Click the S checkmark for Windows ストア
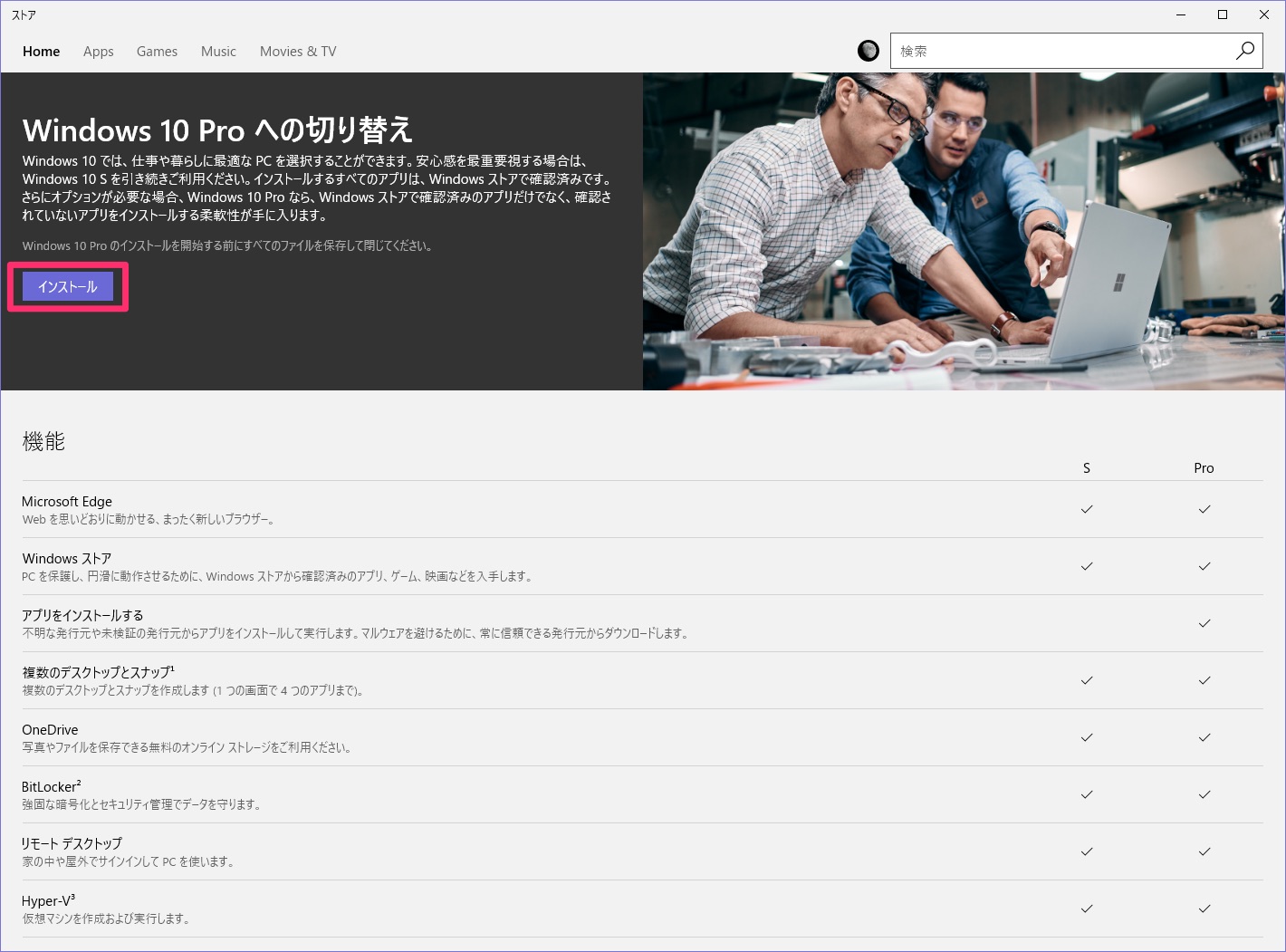Viewport: 1286px width, 952px height. point(1087,566)
